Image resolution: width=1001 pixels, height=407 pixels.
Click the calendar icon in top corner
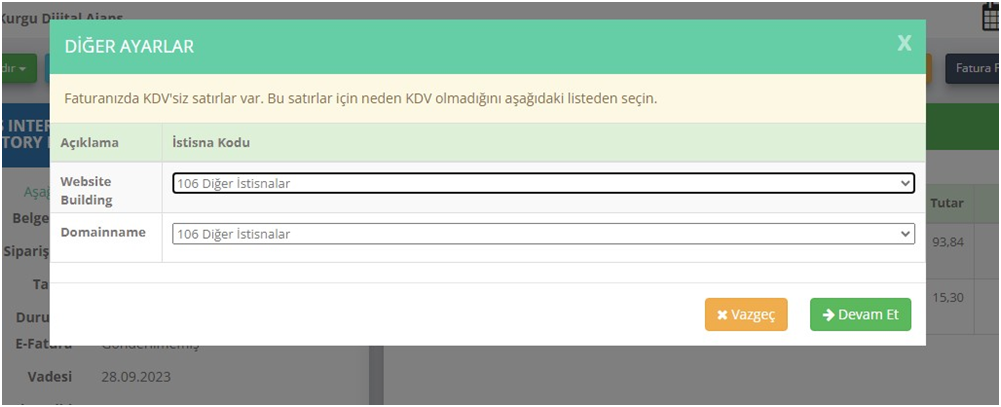(991, 17)
